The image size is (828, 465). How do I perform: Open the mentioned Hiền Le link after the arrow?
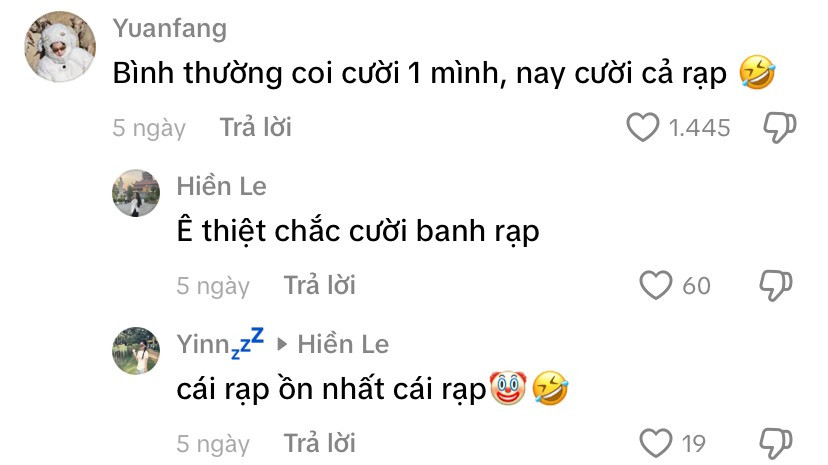coord(343,344)
